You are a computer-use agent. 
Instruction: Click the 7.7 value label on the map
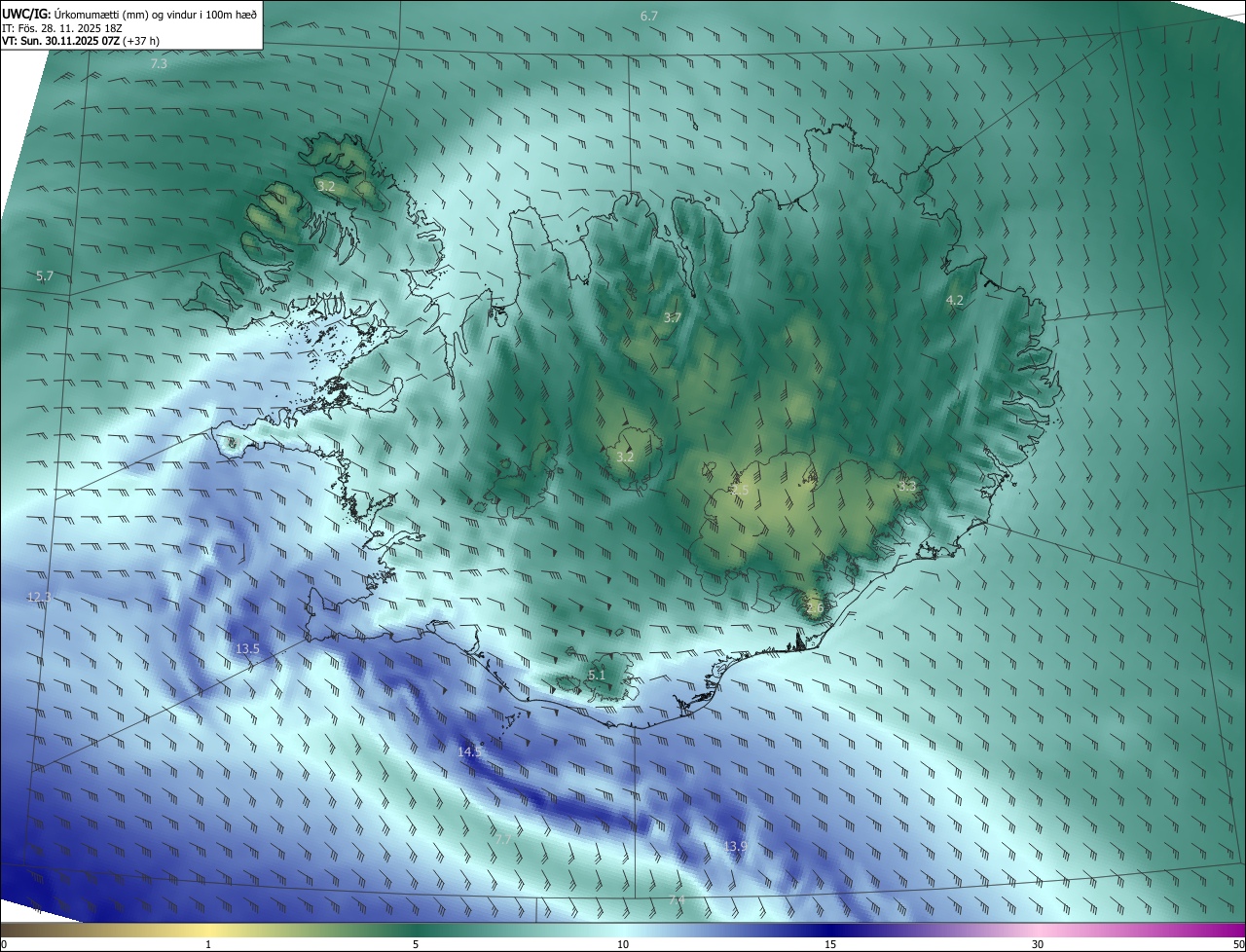tap(503, 838)
